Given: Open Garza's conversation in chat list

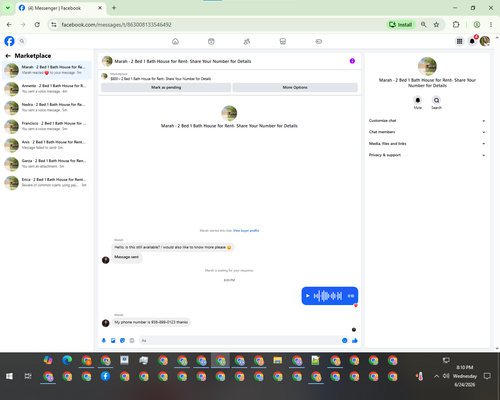Looking at the screenshot, I should coord(47,164).
